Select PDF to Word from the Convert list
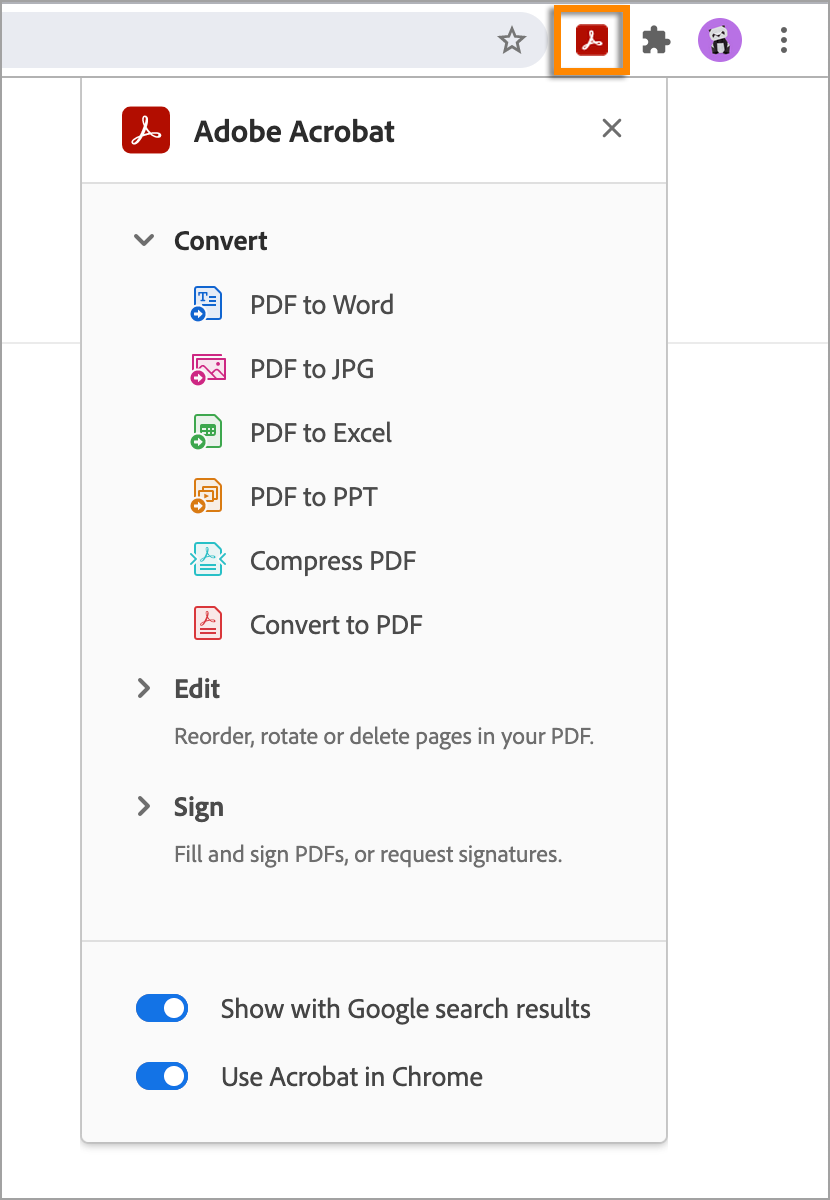Viewport: 830px width, 1200px height. point(322,304)
